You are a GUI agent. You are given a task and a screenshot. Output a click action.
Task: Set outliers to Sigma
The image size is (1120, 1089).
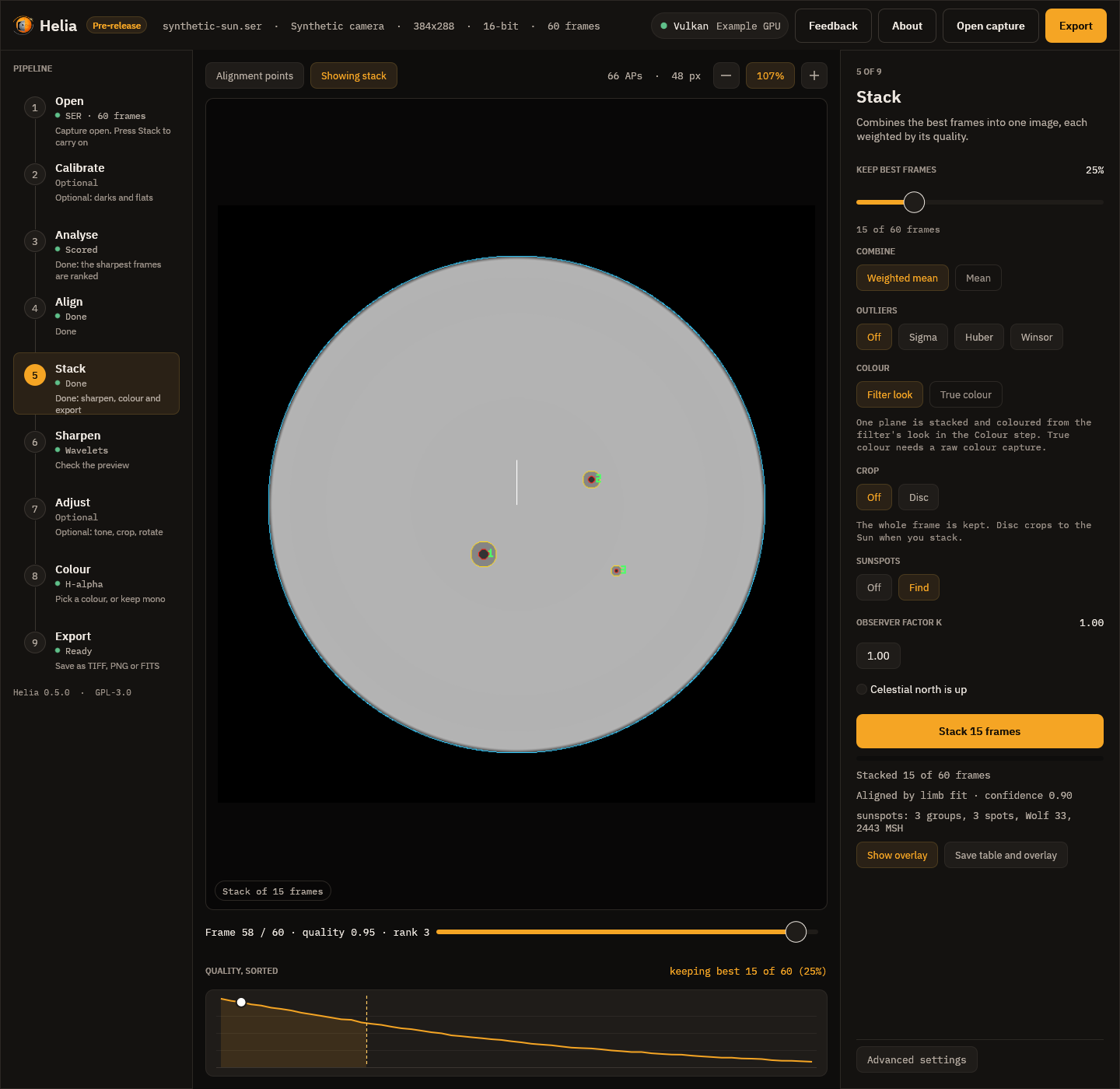[922, 337]
